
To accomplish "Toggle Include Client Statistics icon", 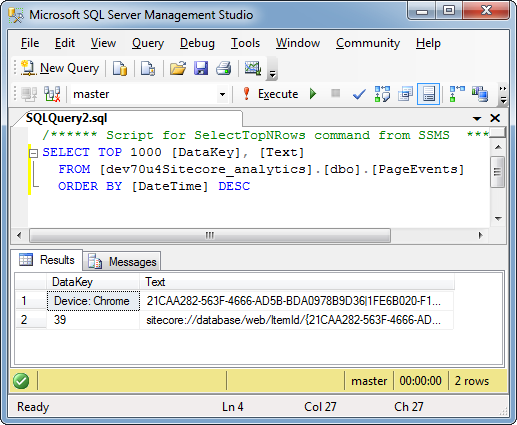I will (x=480, y=94).
